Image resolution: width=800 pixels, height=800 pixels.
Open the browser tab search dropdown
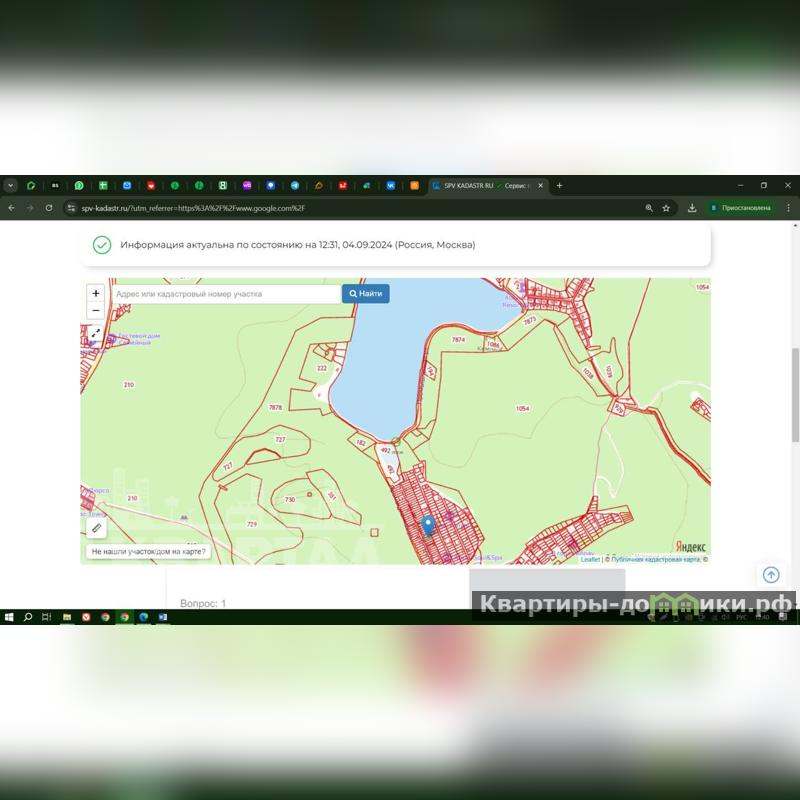[x=11, y=185]
